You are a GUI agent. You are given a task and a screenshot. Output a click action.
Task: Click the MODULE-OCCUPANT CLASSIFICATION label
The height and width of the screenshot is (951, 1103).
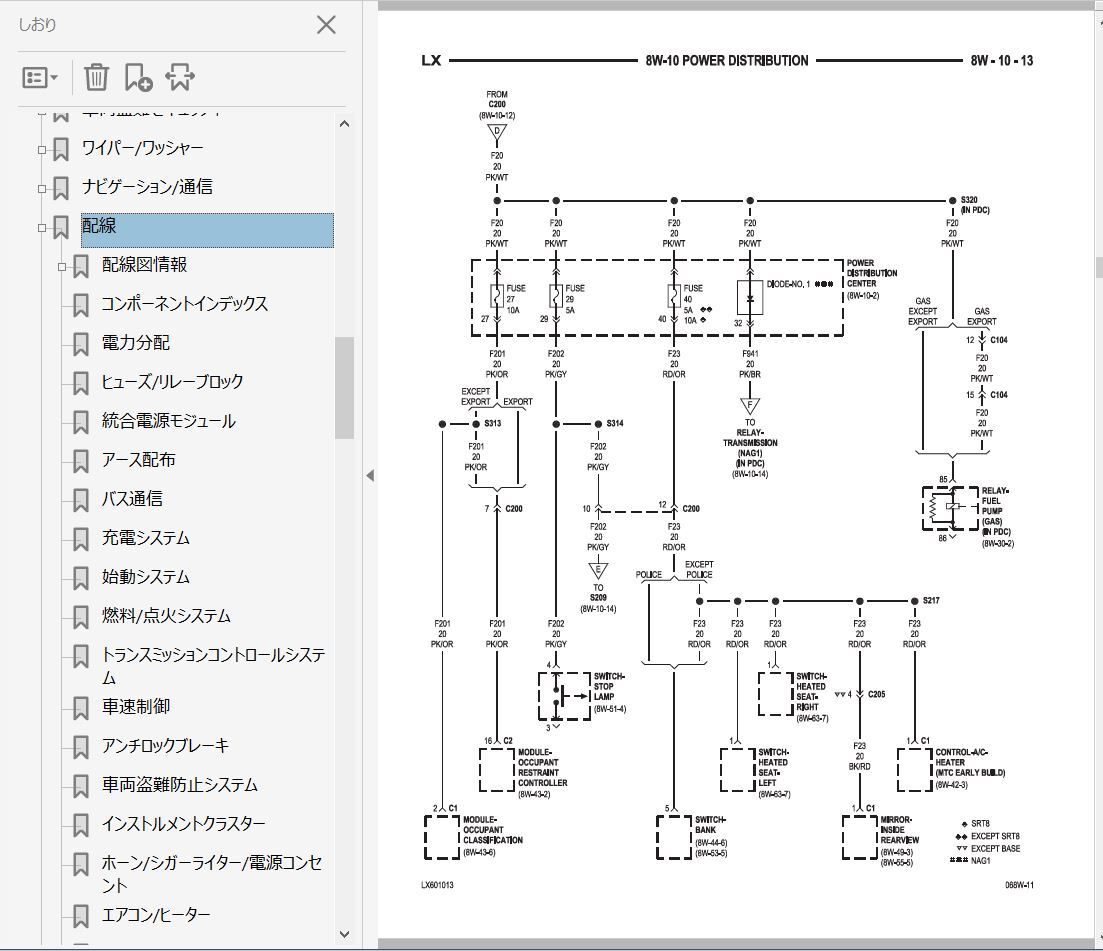click(492, 830)
